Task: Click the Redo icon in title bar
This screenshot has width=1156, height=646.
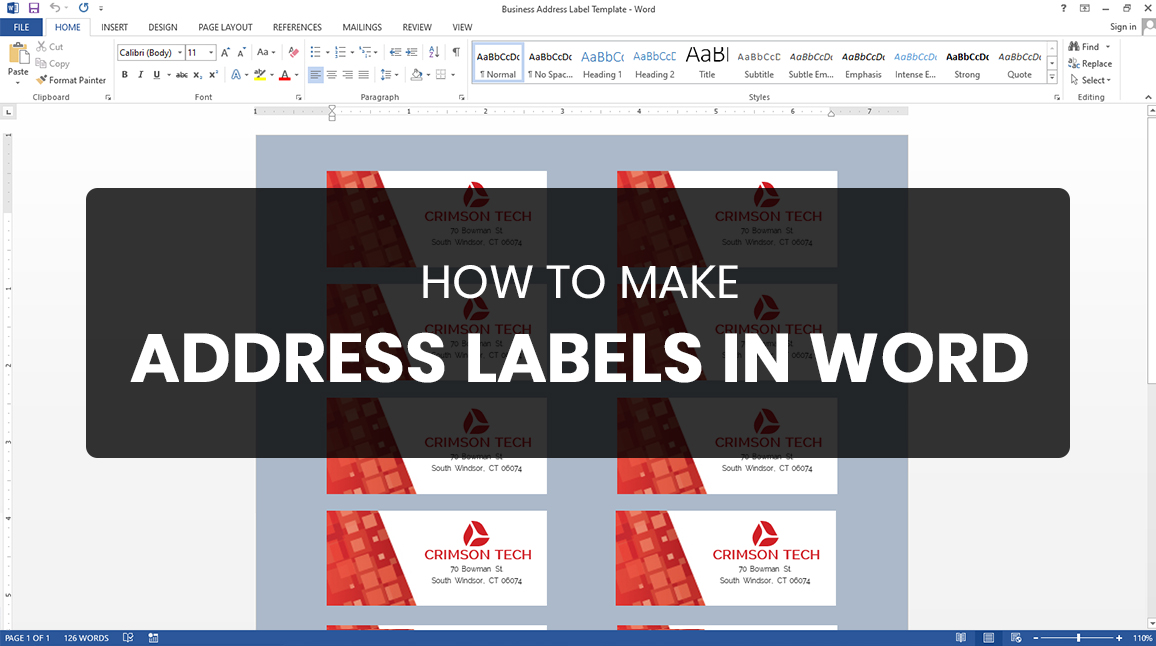Action: (x=83, y=8)
